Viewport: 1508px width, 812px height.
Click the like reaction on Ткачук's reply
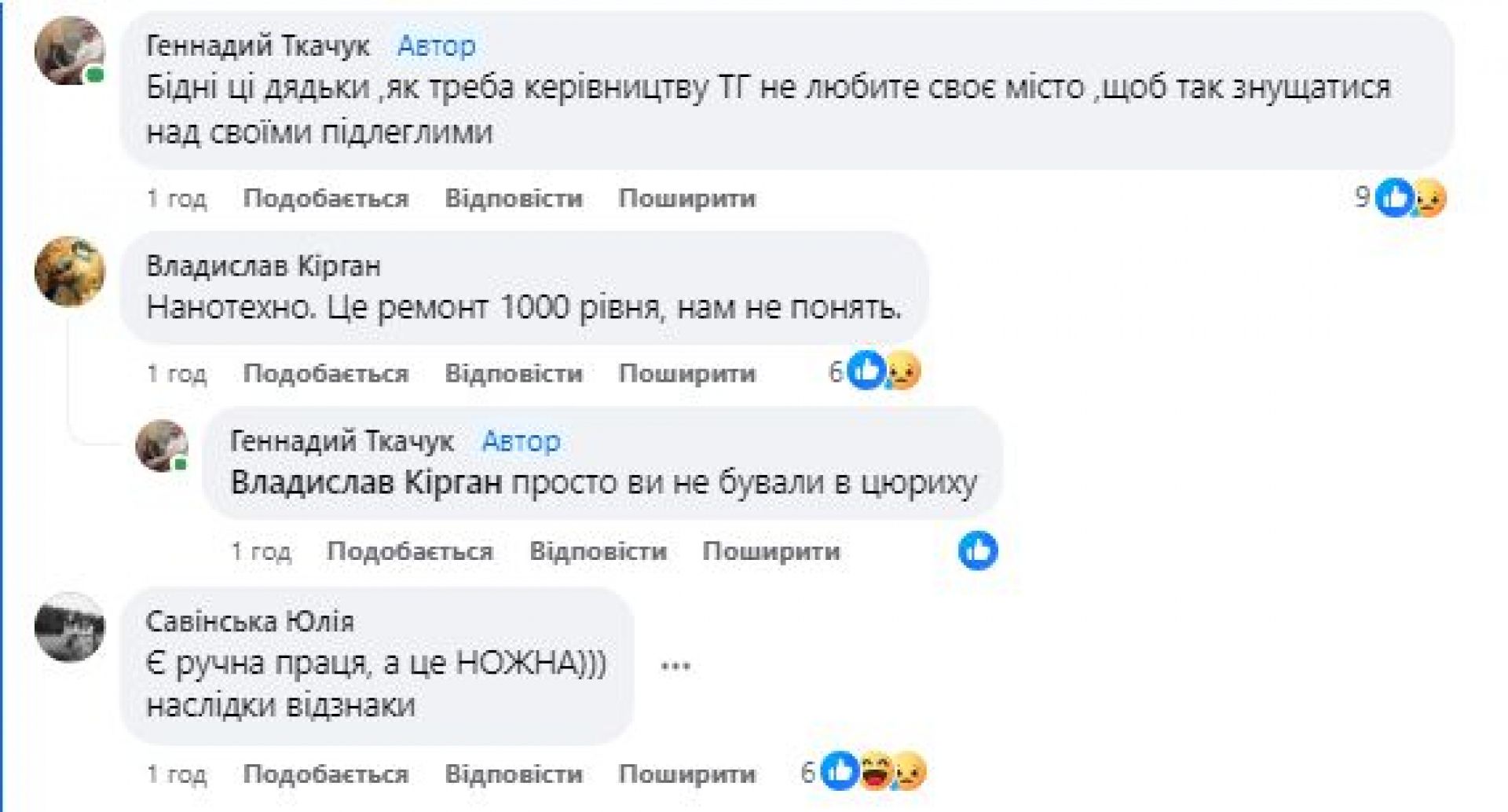[x=978, y=550]
